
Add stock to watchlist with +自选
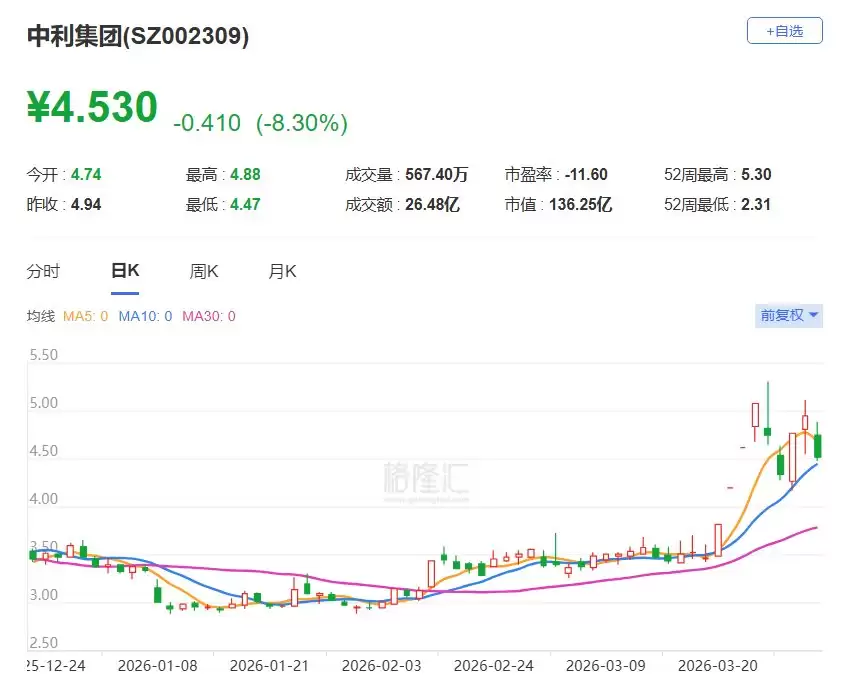[784, 31]
